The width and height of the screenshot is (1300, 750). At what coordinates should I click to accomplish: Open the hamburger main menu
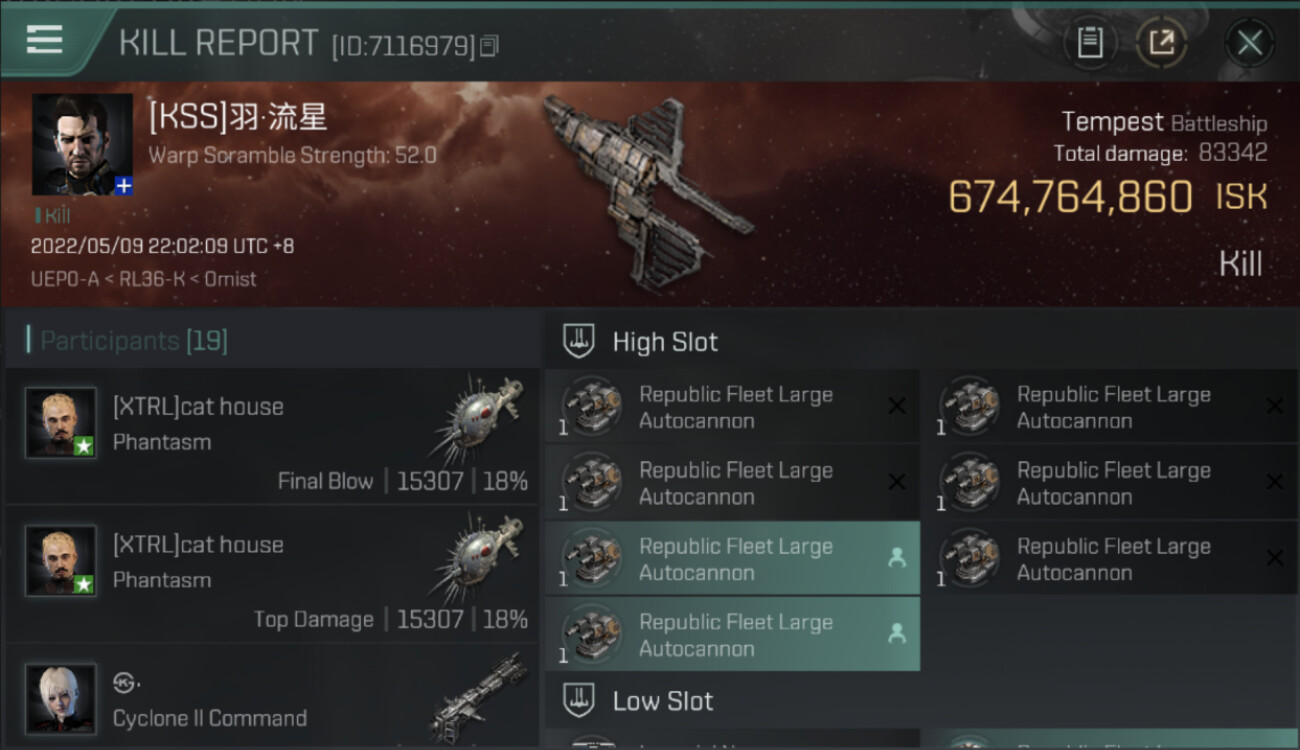point(45,40)
